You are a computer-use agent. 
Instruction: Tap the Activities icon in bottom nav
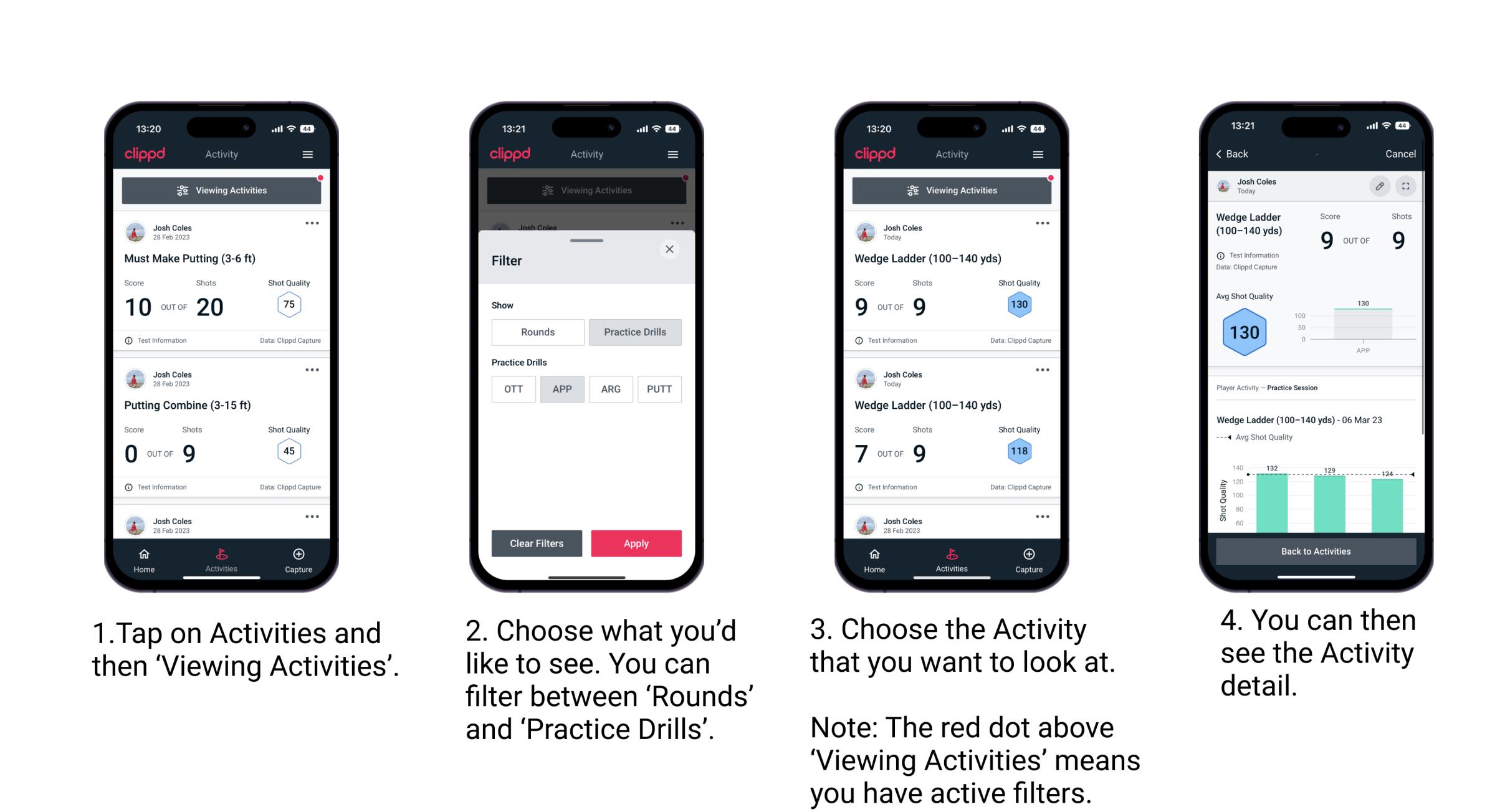(x=220, y=558)
